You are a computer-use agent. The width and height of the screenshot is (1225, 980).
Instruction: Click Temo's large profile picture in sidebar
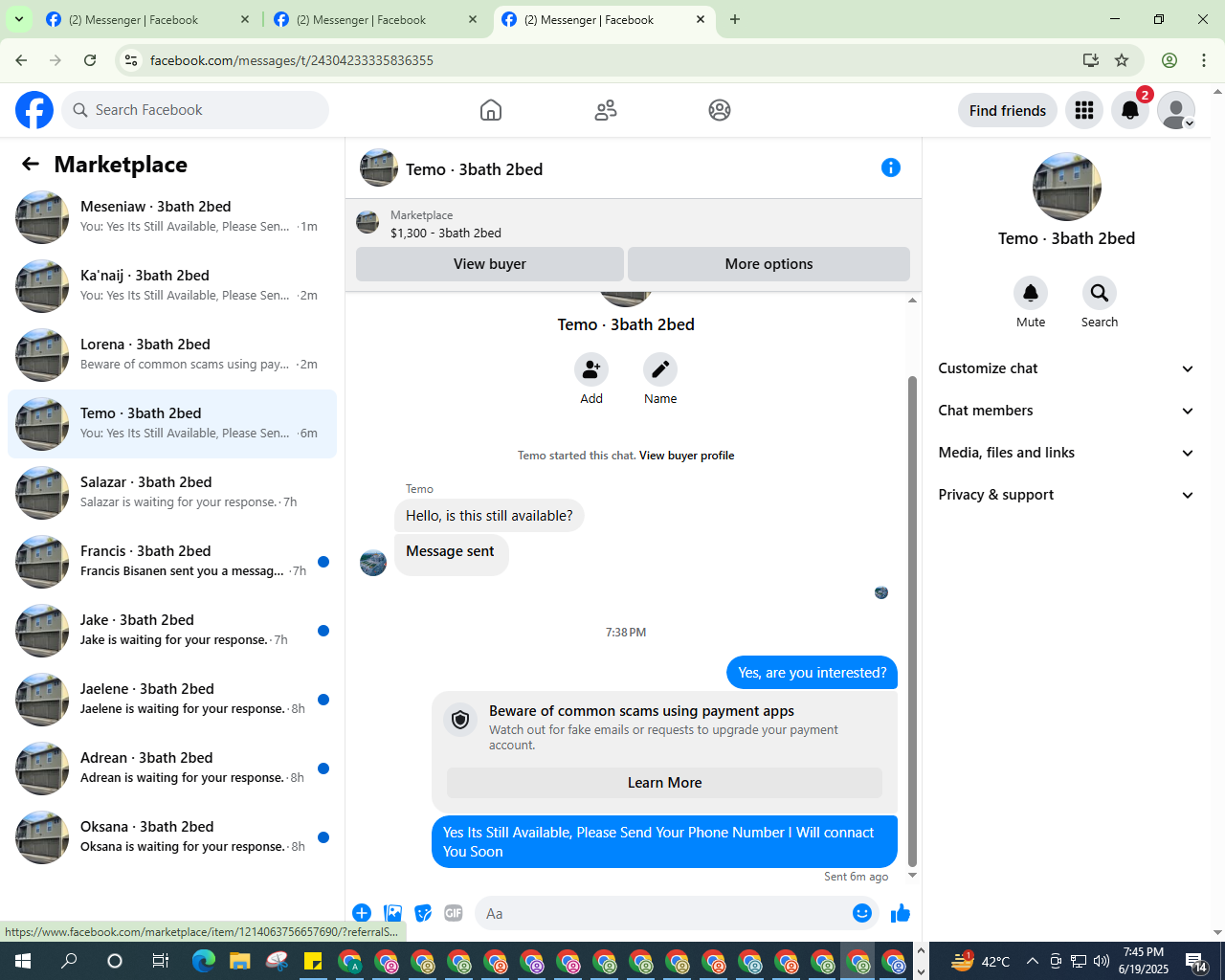1067,187
